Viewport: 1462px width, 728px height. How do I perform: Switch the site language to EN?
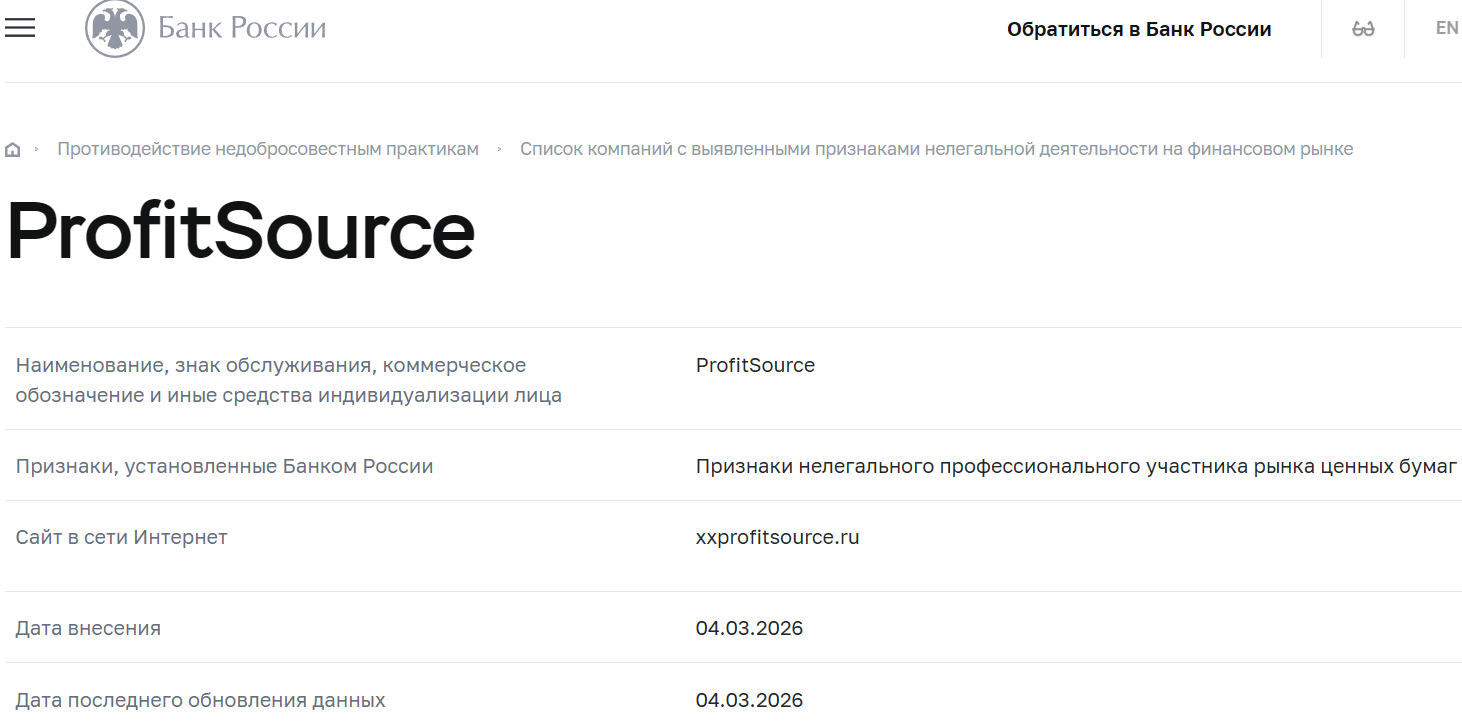click(x=1446, y=28)
